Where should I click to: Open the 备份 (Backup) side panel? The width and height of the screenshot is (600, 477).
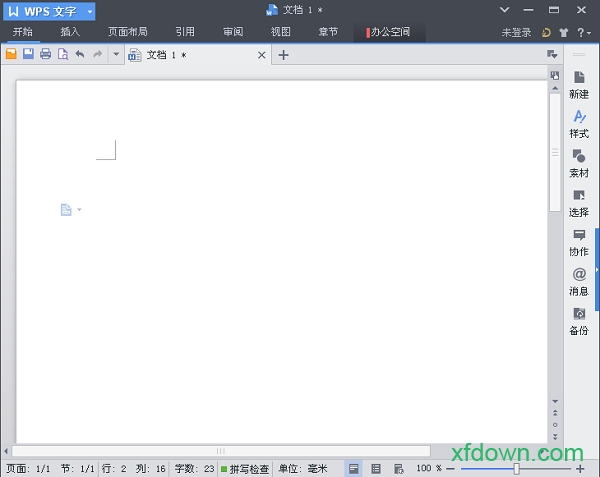(x=579, y=321)
